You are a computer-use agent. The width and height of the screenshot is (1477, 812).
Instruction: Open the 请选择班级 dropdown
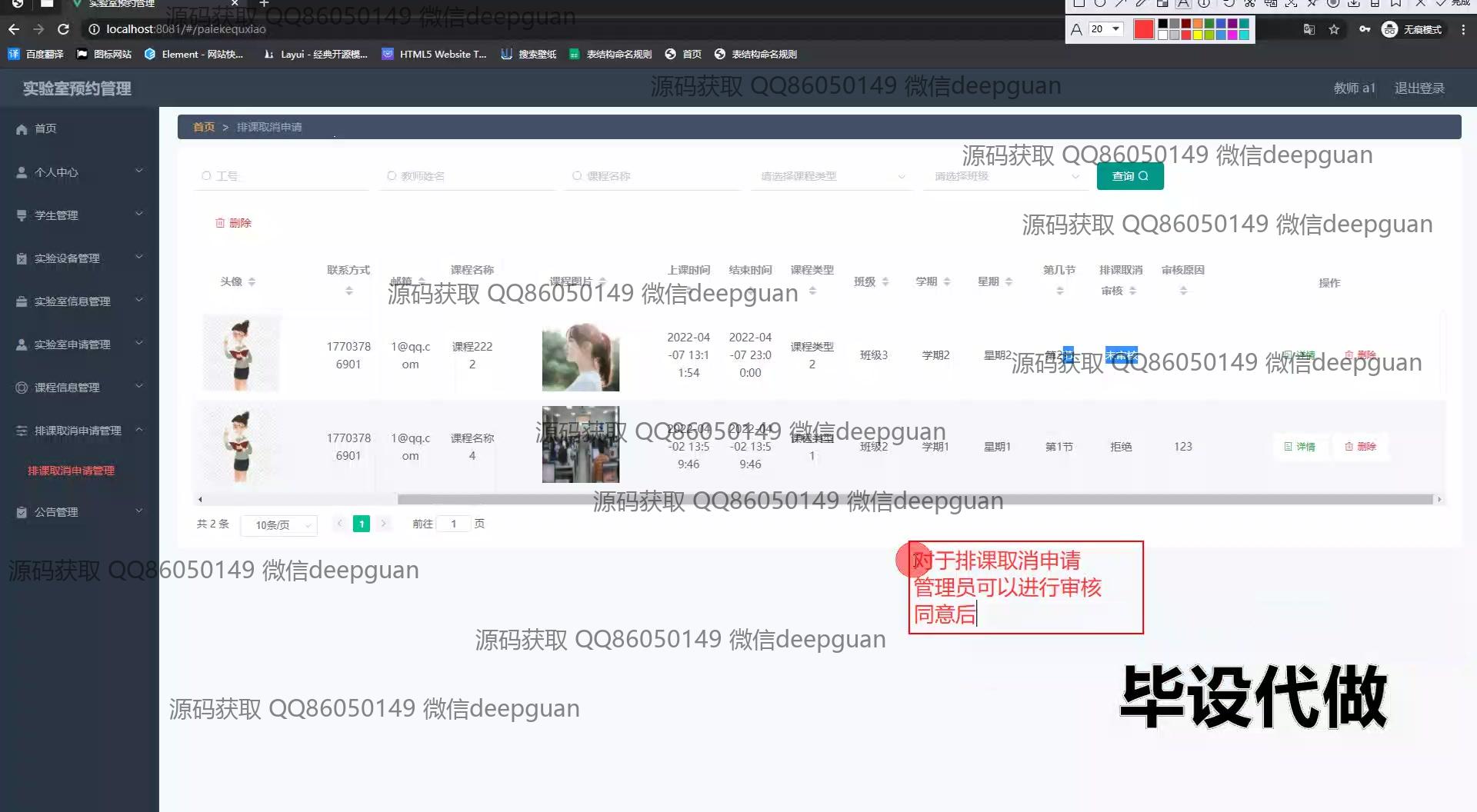point(1005,176)
